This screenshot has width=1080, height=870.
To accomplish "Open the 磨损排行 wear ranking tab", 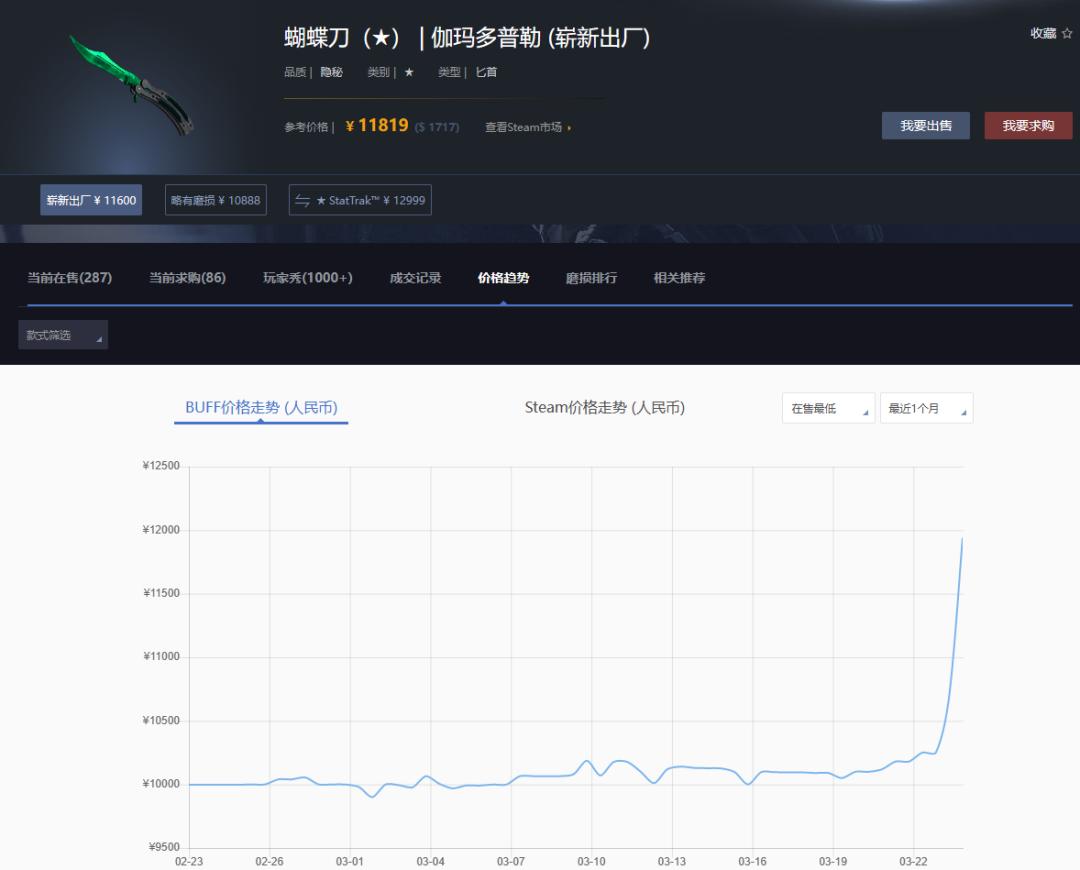I will point(590,278).
